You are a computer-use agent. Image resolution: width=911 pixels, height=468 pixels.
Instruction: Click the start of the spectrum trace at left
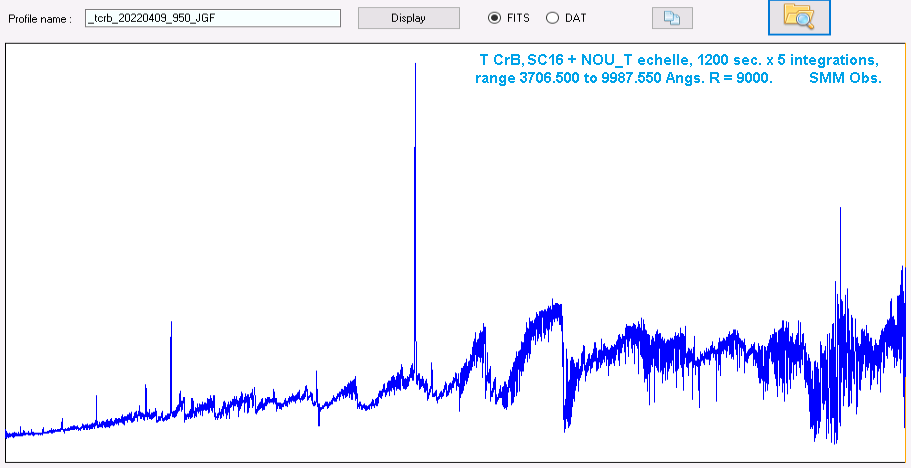tap(8, 434)
